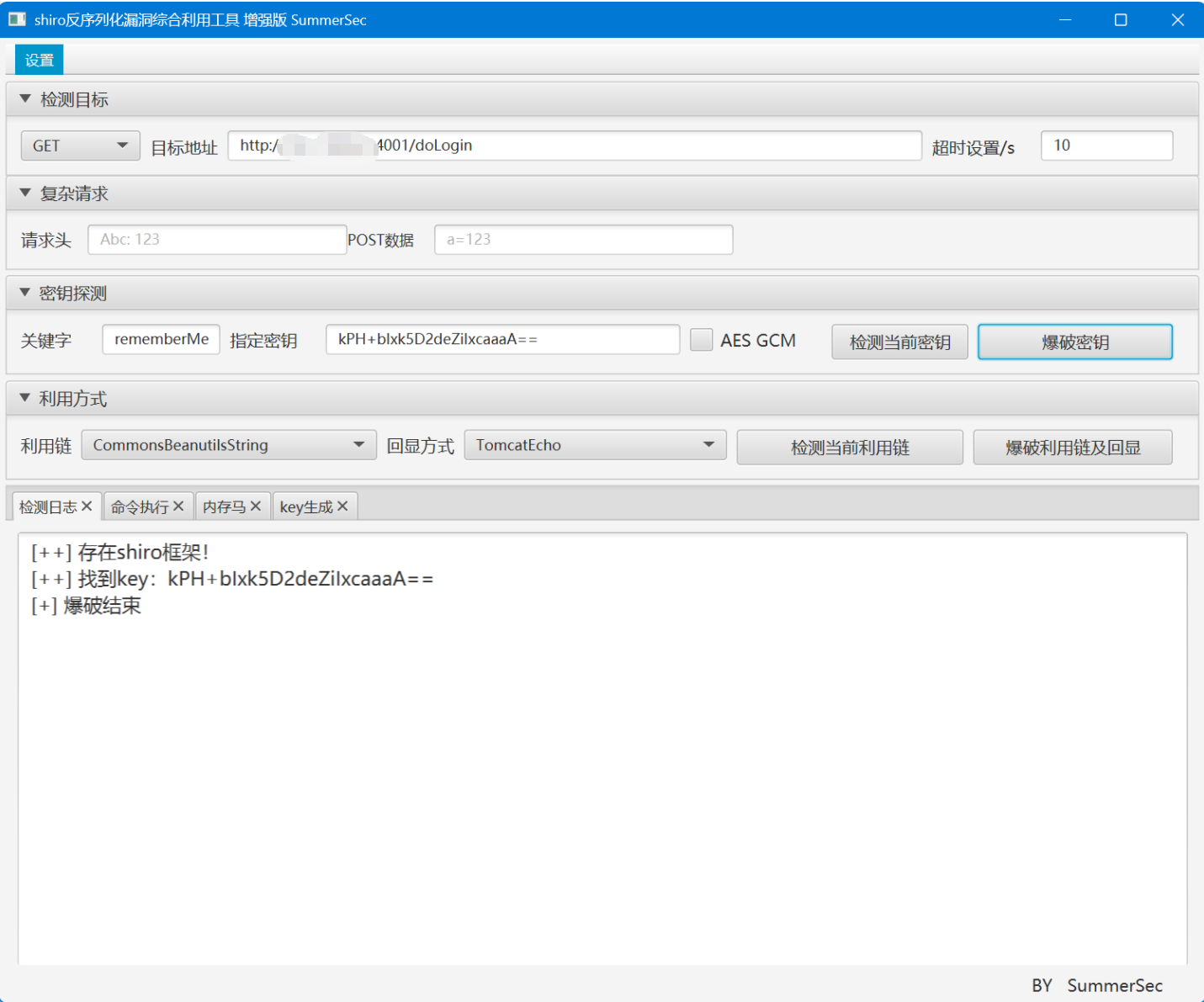Click the 检测当前密钥 button

point(899,342)
